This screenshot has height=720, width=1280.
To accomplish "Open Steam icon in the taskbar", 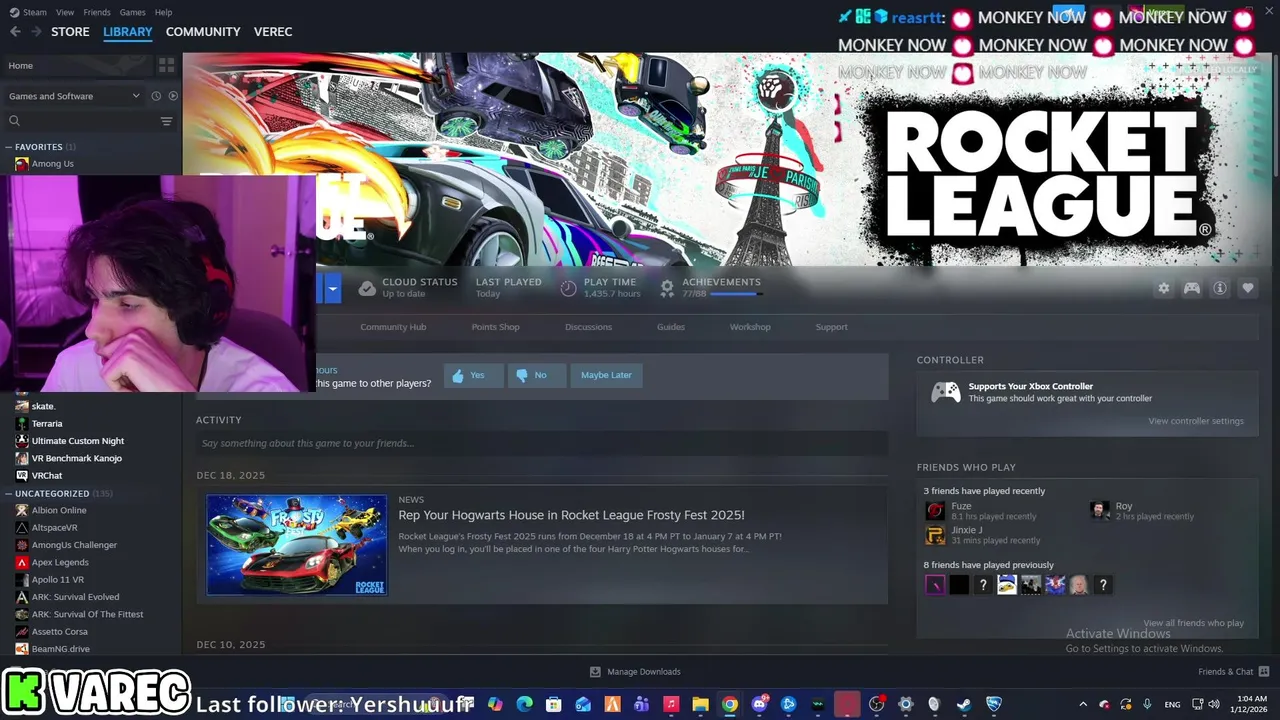I will pos(963,705).
